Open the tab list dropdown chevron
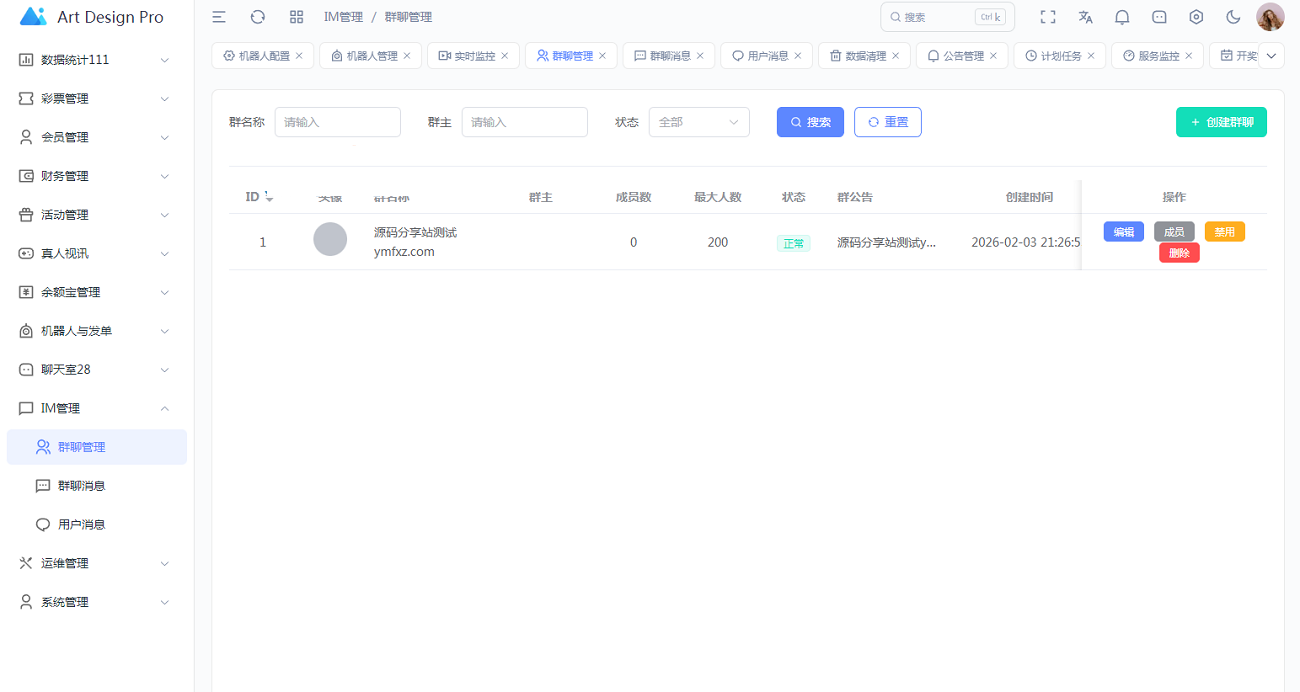 pyautogui.click(x=1271, y=56)
